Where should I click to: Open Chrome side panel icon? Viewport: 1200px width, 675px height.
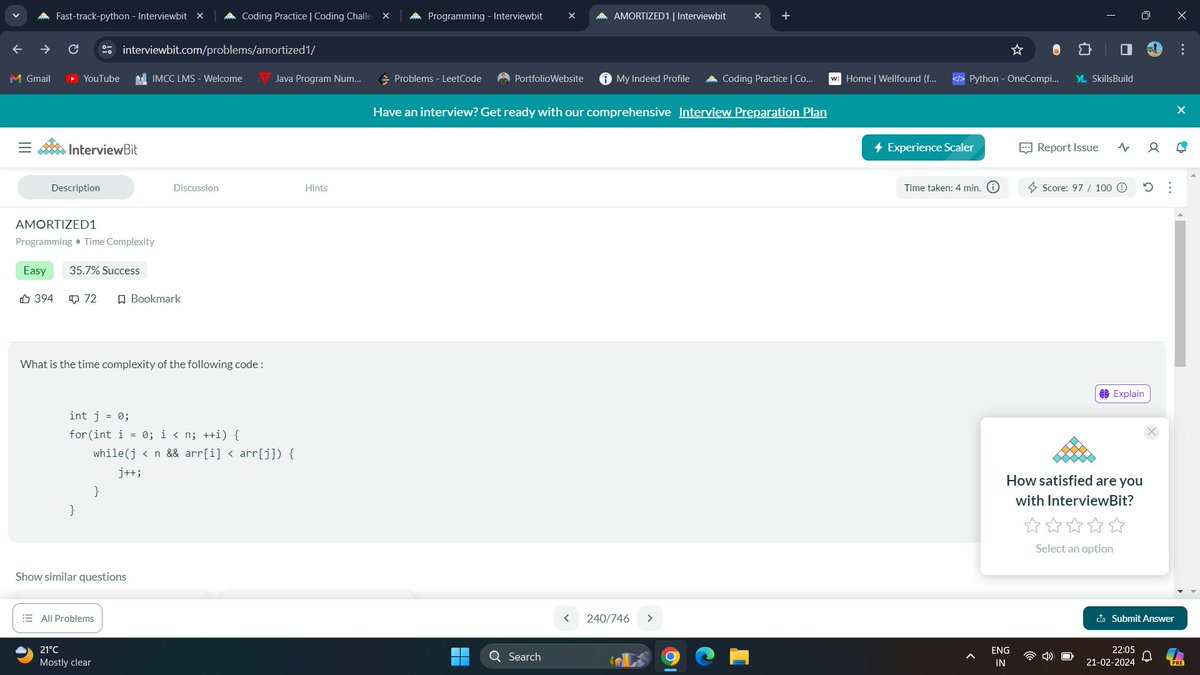1125,49
